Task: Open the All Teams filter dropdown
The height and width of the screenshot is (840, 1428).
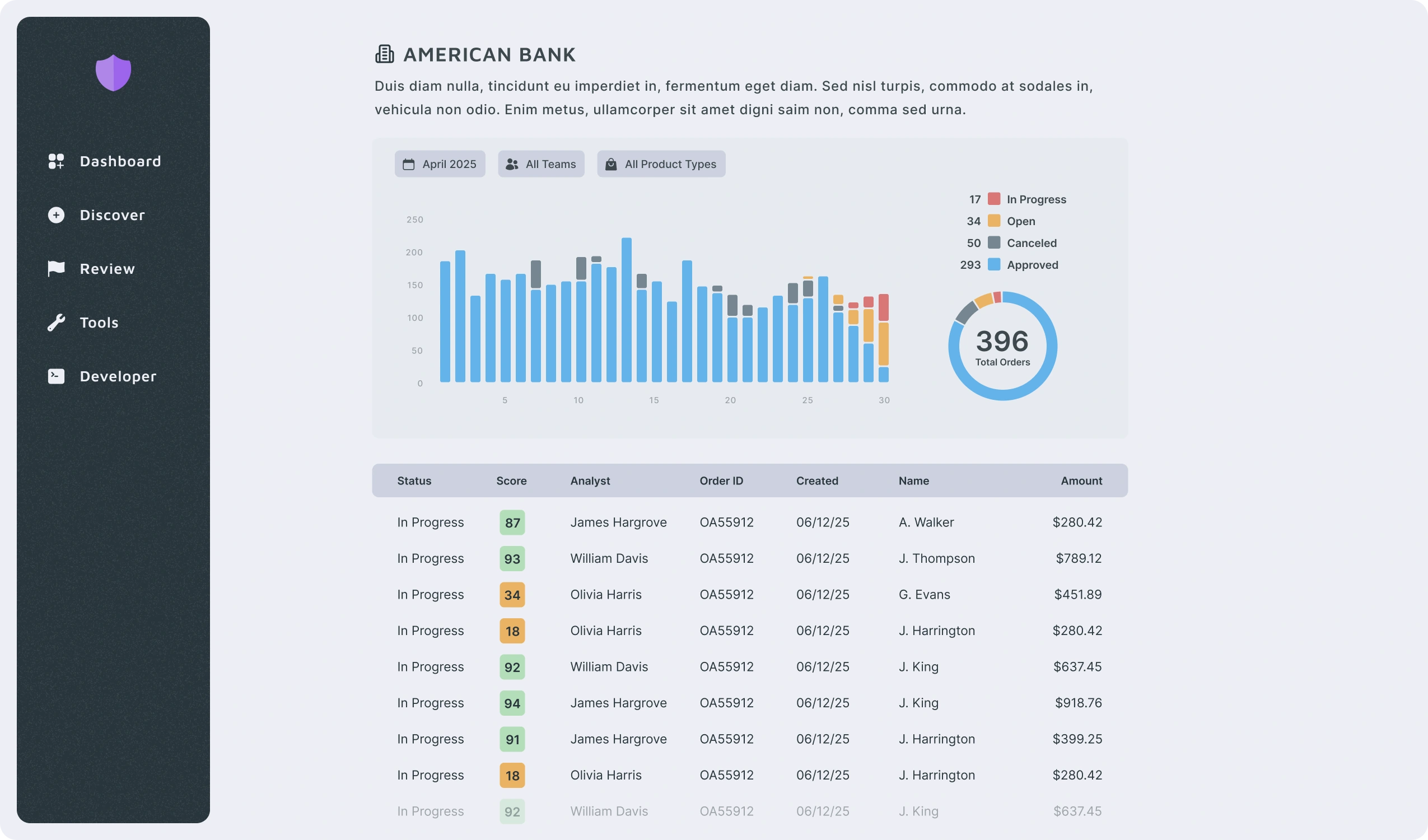Action: pyautogui.click(x=541, y=164)
